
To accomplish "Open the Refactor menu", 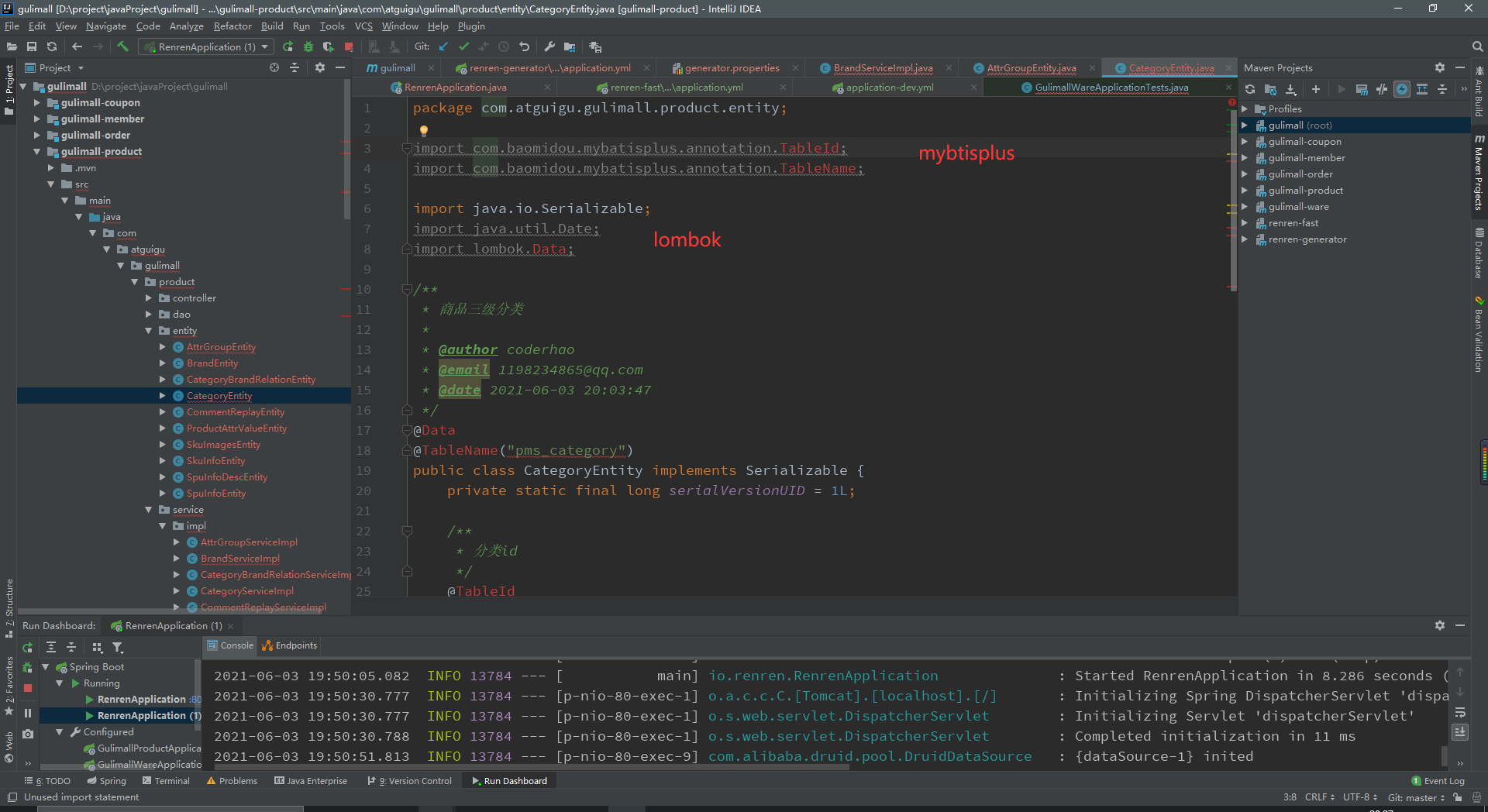I will click(x=232, y=26).
